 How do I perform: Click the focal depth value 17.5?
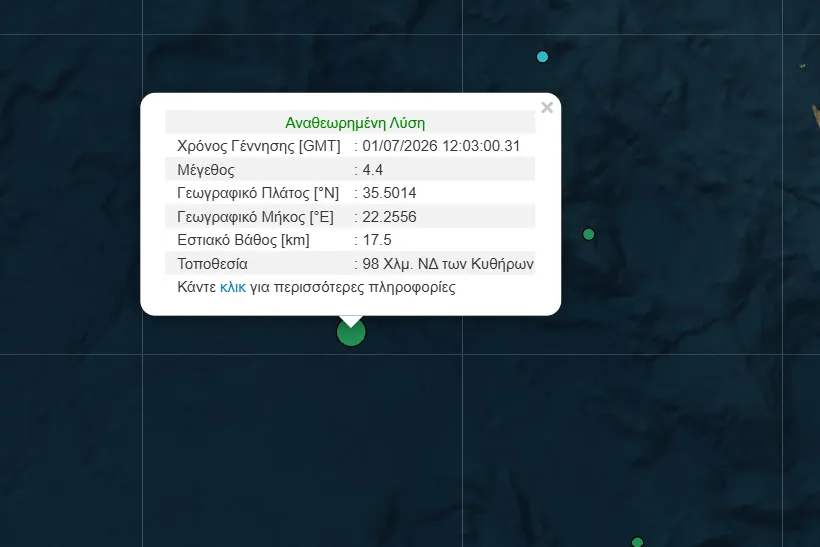click(x=377, y=240)
